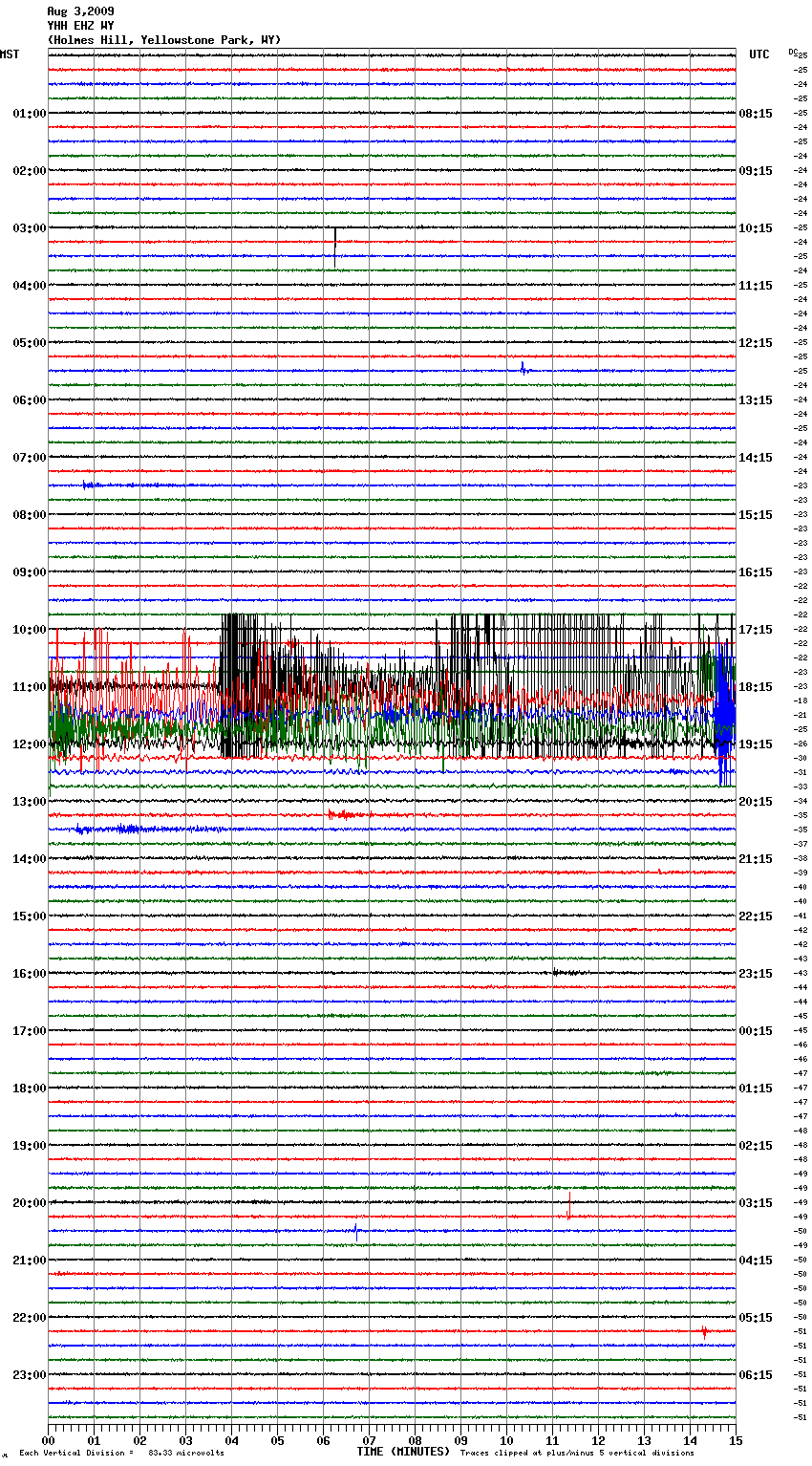Select minute tick label 15 on x-axis
Screen dimensions: 812x1466
736,1440
